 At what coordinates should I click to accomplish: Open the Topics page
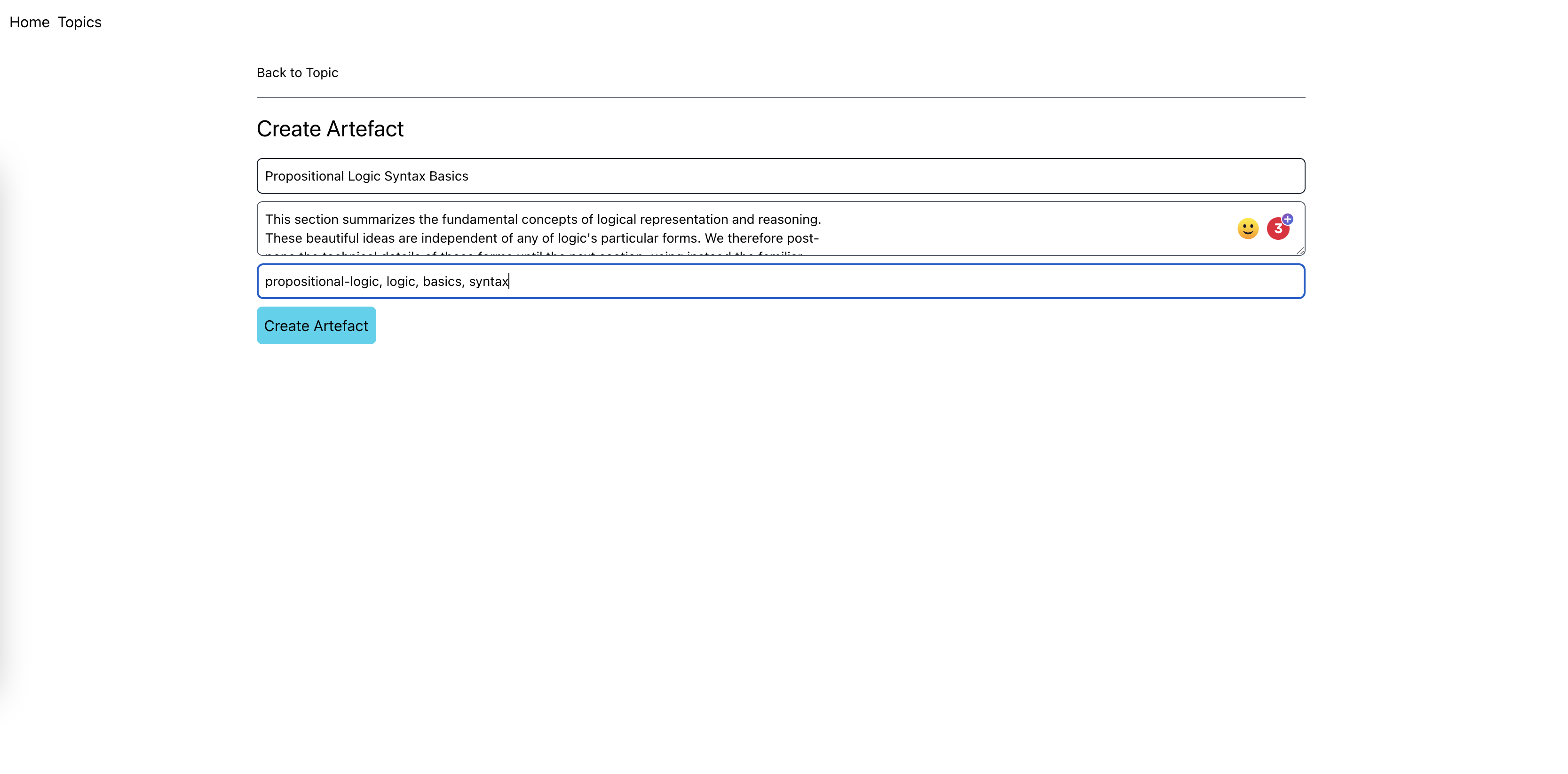(80, 23)
